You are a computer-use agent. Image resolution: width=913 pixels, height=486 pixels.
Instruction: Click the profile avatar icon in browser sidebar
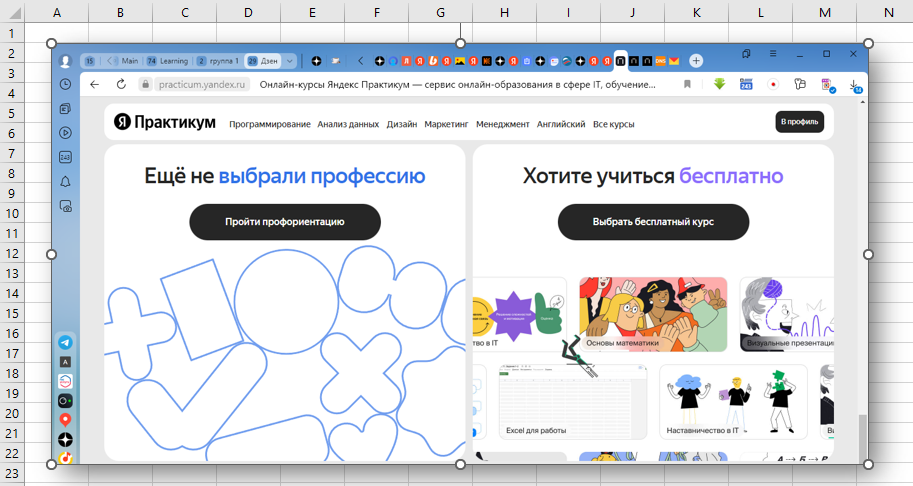(x=65, y=61)
